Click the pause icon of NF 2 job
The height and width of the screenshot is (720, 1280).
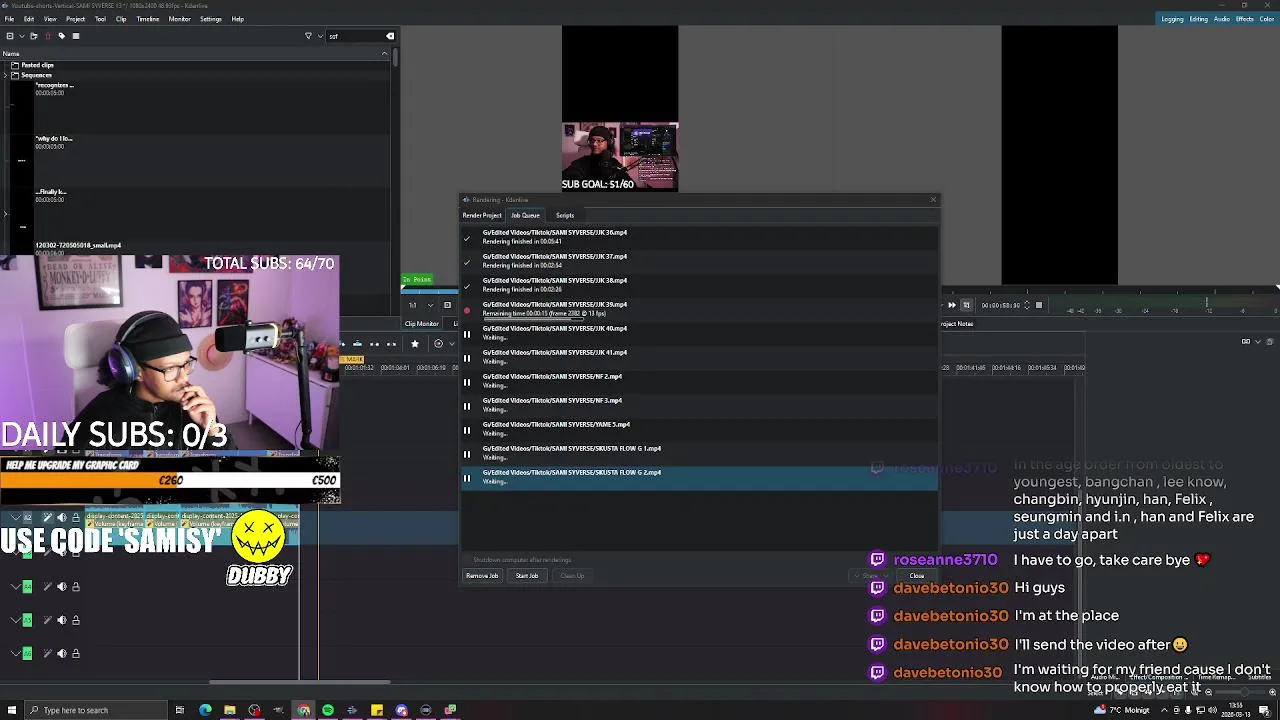[466, 382]
